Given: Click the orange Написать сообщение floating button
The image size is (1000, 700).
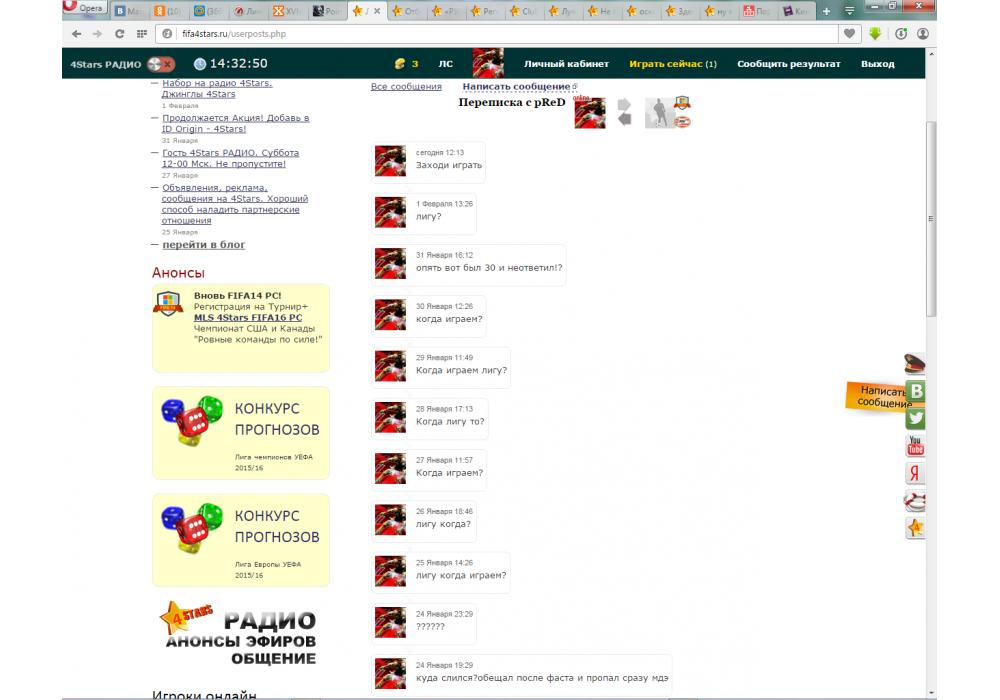Looking at the screenshot, I should [x=876, y=396].
